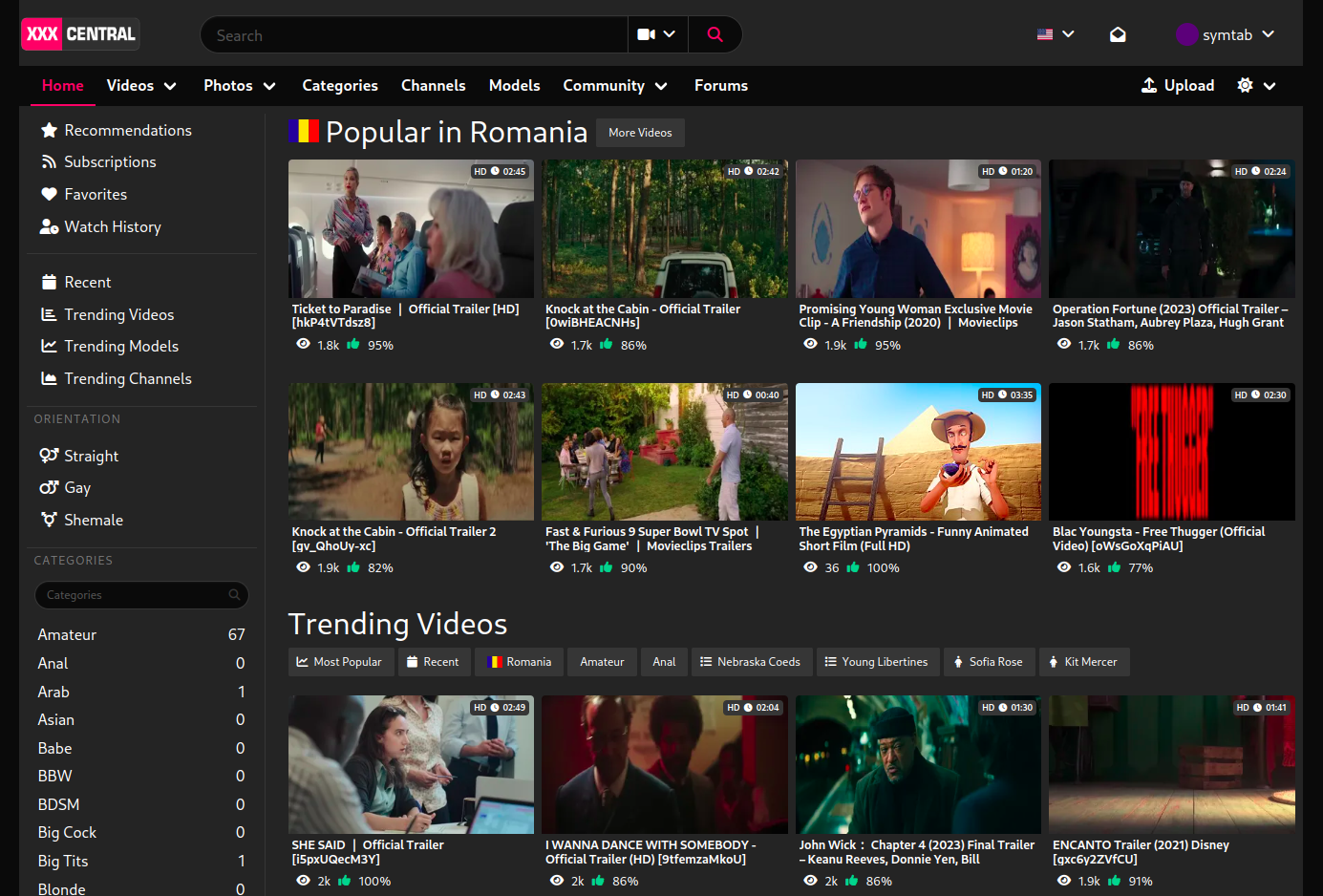This screenshot has height=896, width=1323.
Task: Open I WANNA DANCE WITH SOMEBODY title
Action: (651, 852)
